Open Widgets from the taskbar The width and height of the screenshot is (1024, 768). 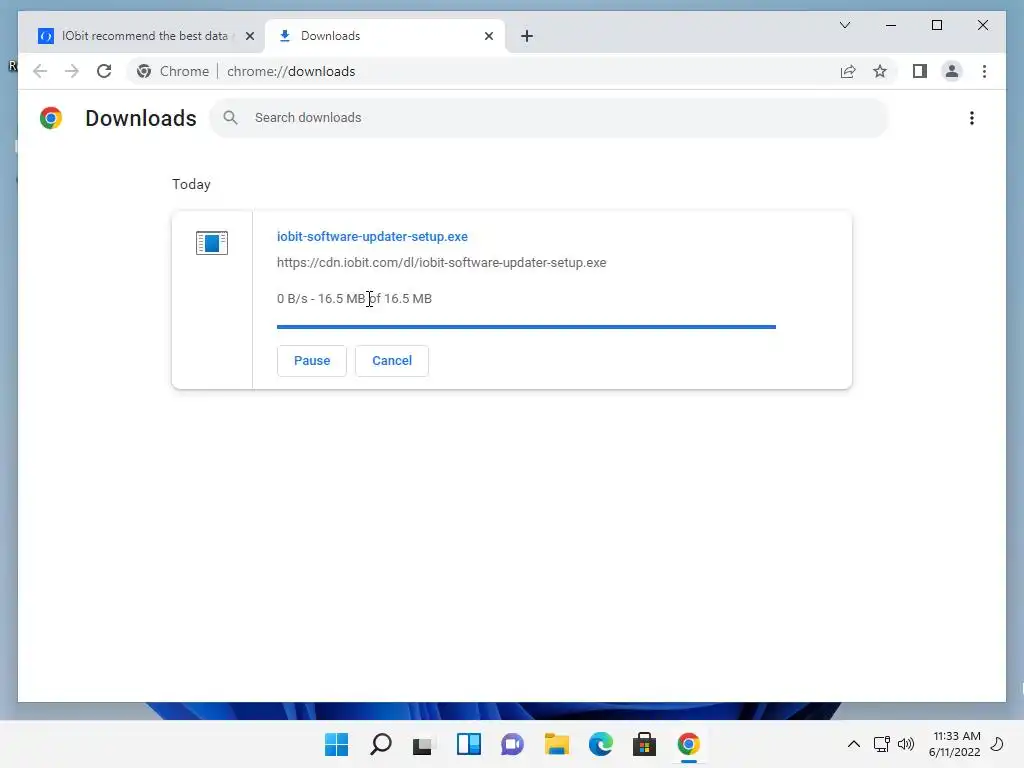(x=468, y=744)
